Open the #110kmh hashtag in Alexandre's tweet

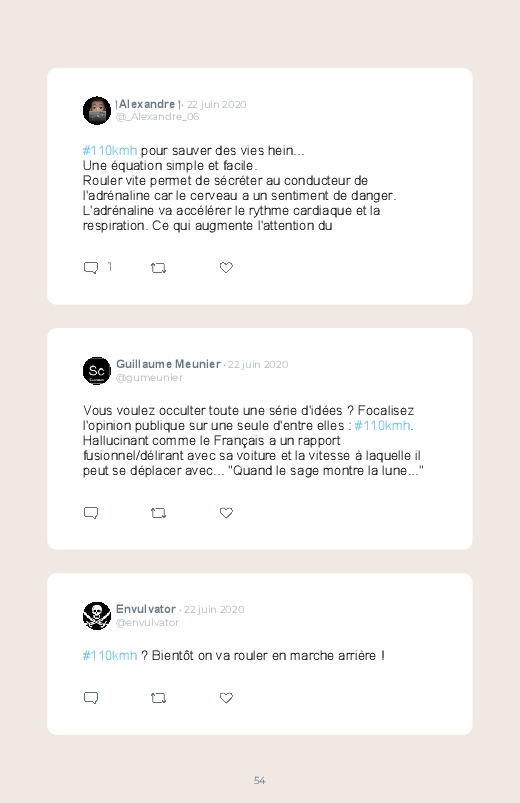[110, 151]
